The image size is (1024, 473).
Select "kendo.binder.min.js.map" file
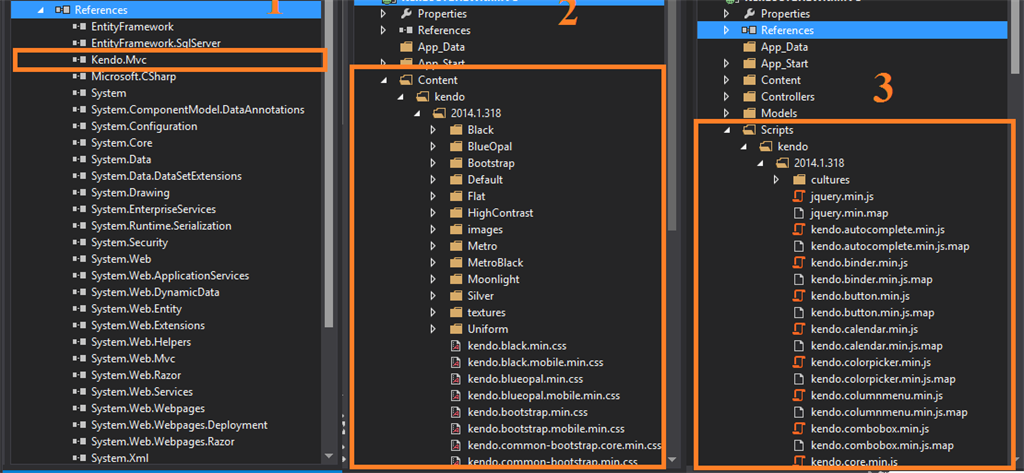tap(871, 279)
